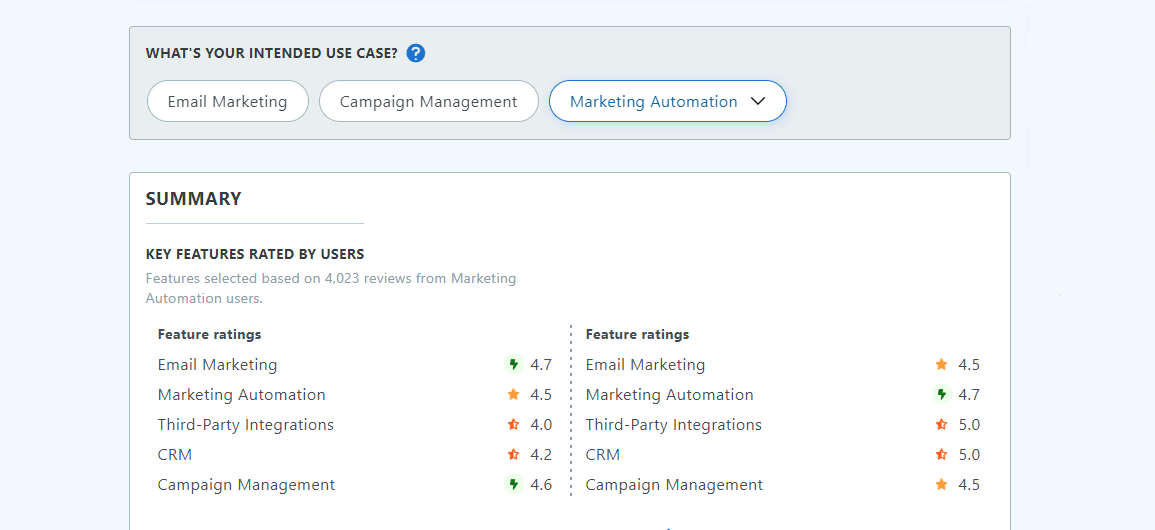Click the use case help question-mark icon

tap(416, 53)
